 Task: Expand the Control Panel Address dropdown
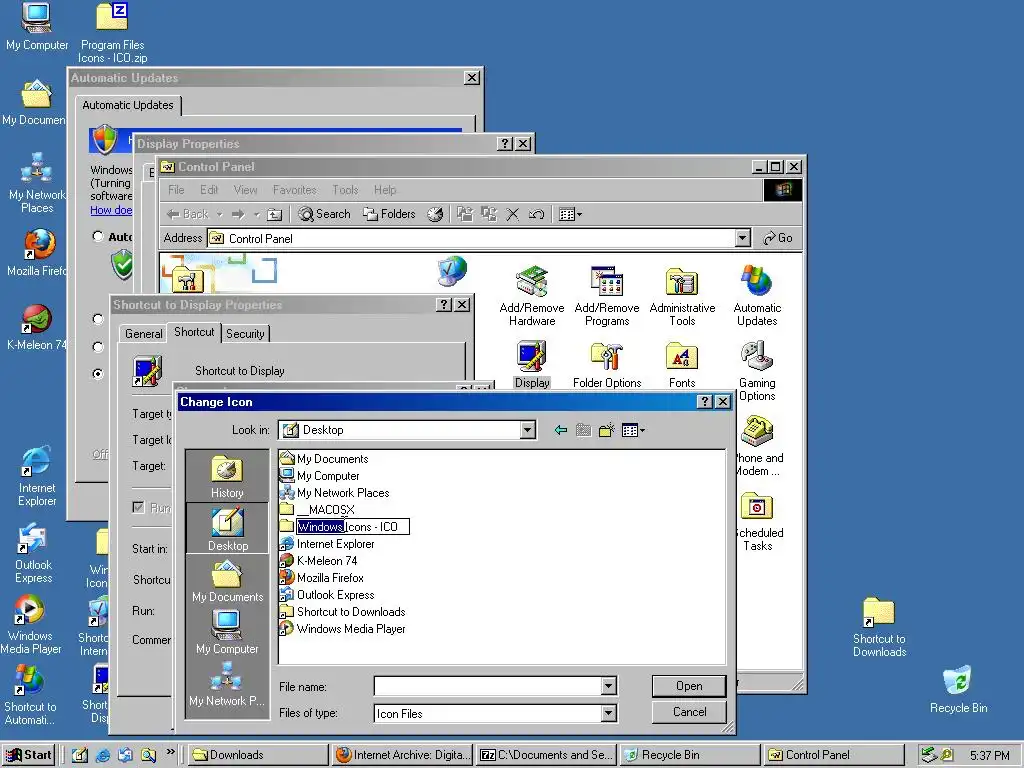743,238
